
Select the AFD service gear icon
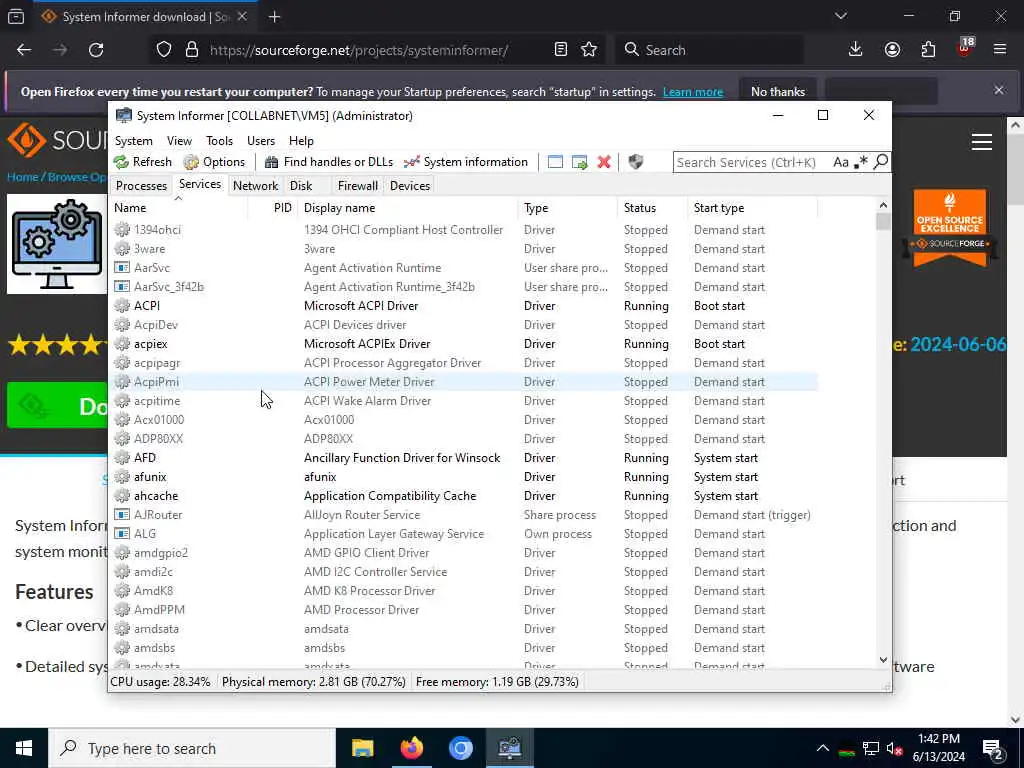121,457
